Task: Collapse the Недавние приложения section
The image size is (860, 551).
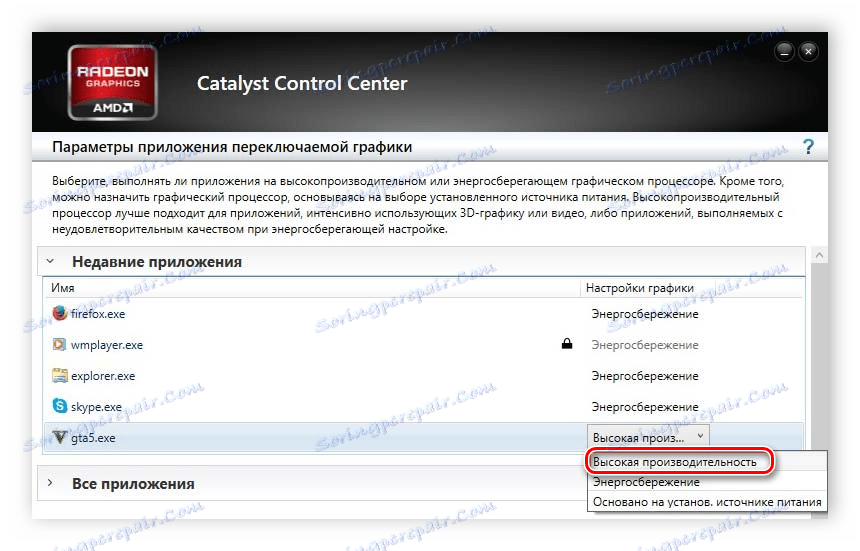Action: tap(50, 262)
